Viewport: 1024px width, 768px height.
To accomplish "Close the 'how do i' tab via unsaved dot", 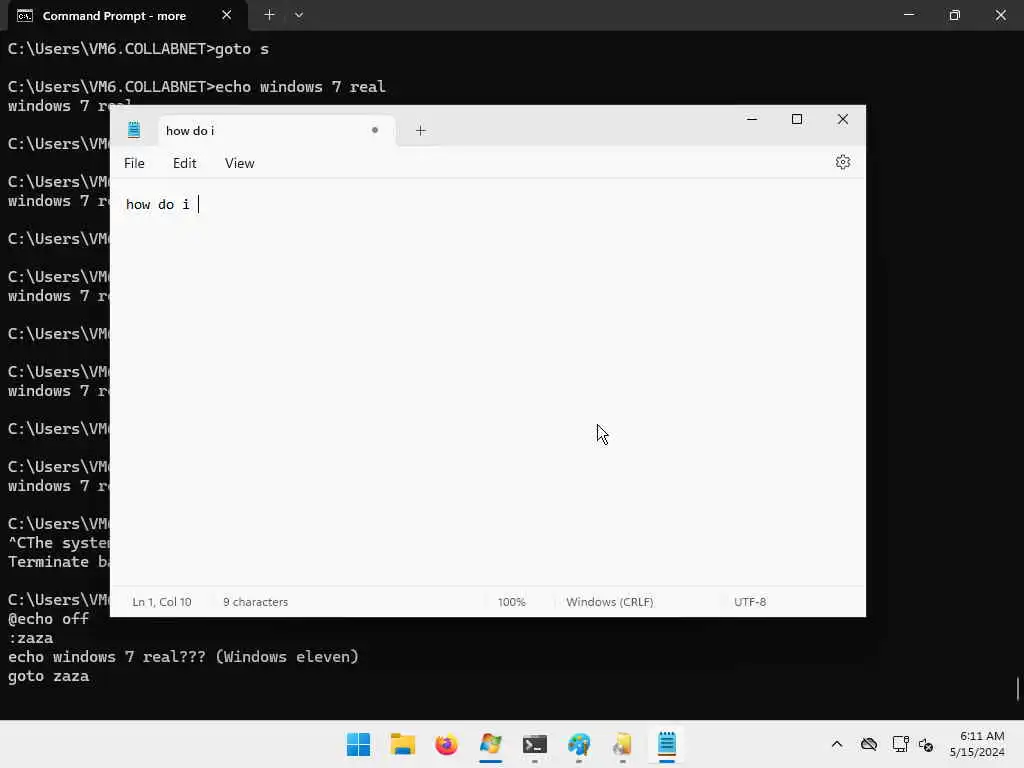I will tap(375, 130).
